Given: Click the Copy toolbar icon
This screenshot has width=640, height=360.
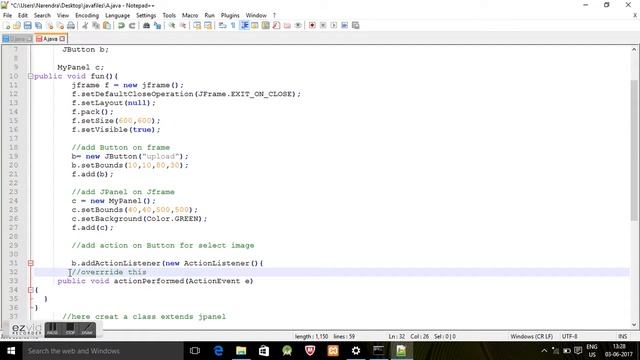Looking at the screenshot, I should pos(96,25).
